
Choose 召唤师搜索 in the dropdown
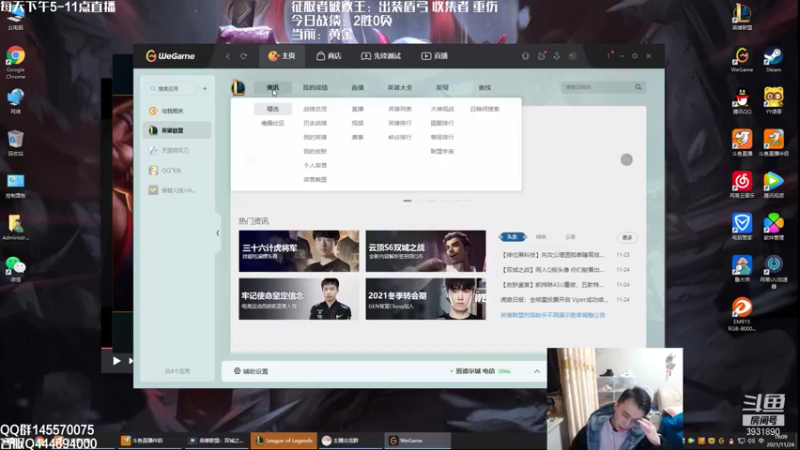coord(485,109)
